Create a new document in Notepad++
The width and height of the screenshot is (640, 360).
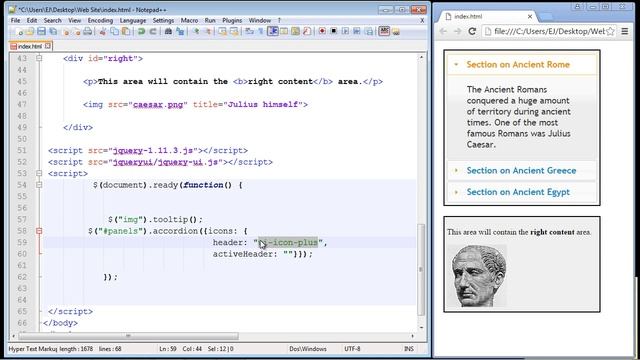point(19,31)
